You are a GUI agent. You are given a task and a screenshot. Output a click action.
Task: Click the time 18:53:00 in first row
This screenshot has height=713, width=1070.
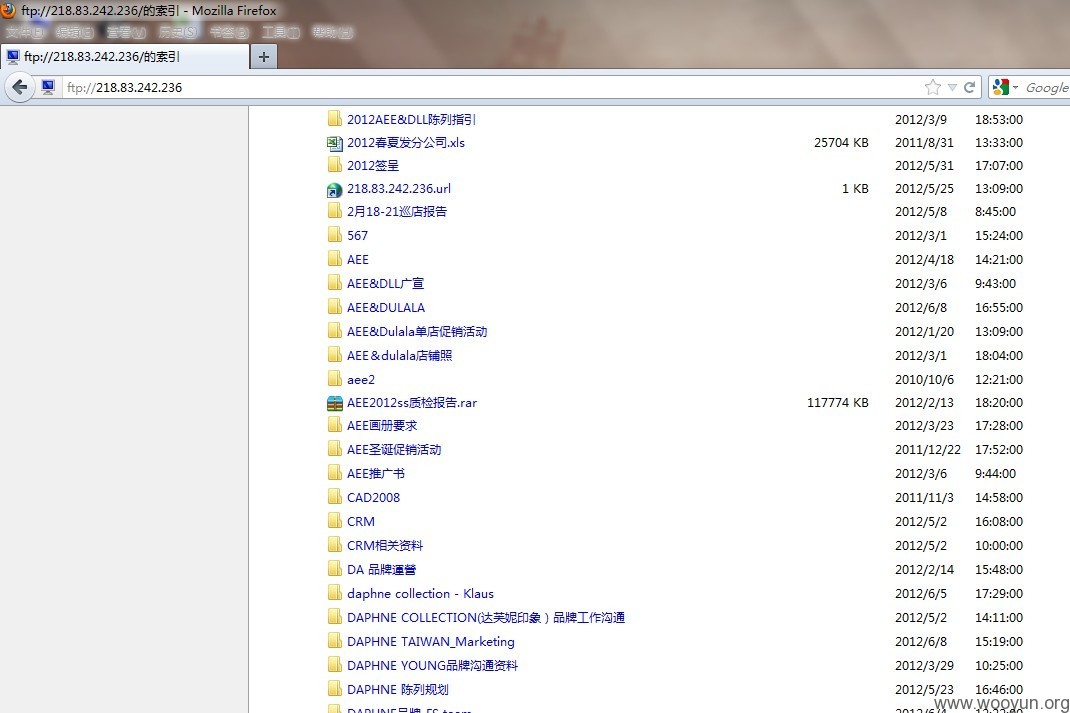pyautogui.click(x=998, y=119)
